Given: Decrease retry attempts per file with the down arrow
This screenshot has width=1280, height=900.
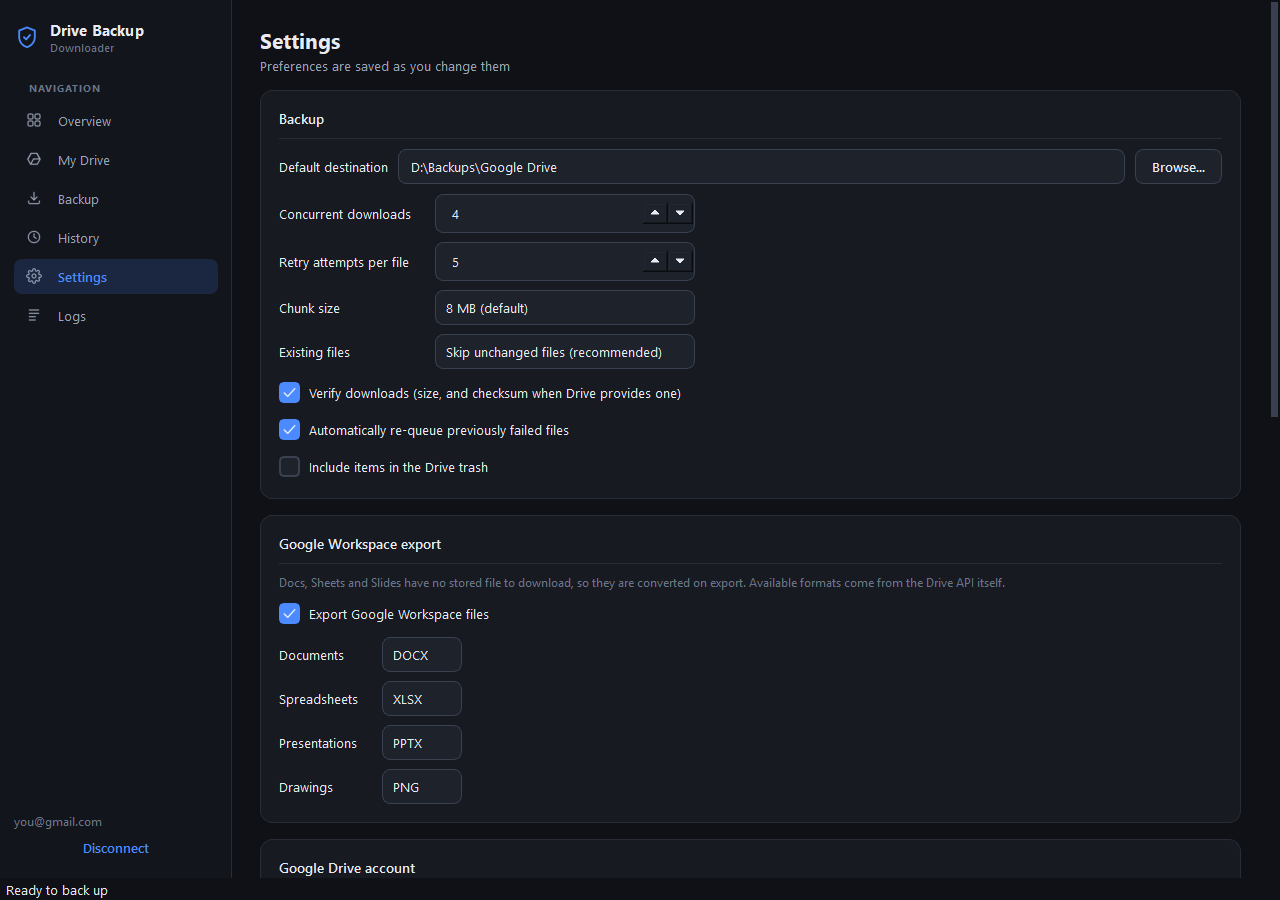Looking at the screenshot, I should click(x=680, y=261).
